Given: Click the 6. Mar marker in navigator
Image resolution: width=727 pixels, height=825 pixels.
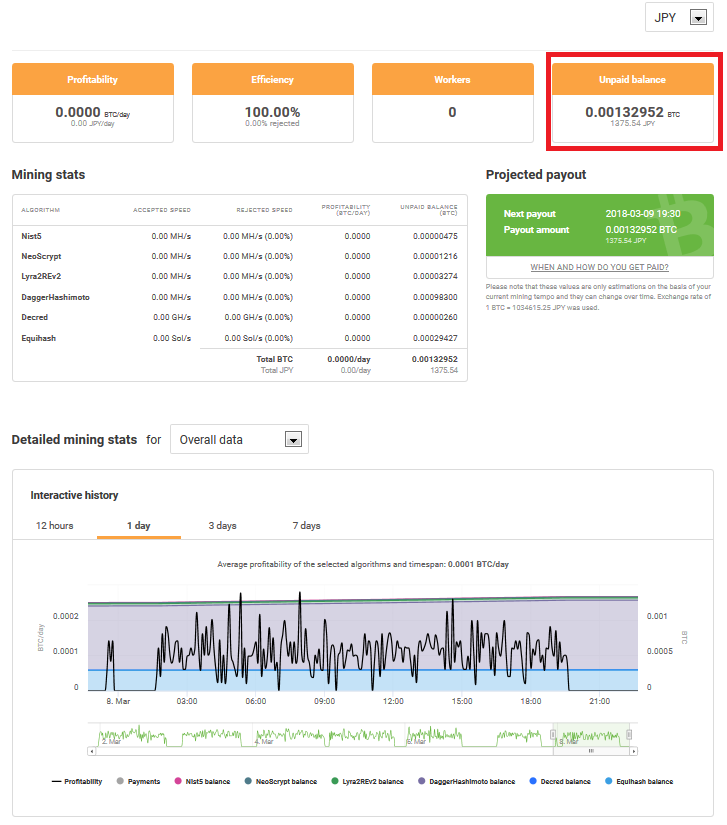Looking at the screenshot, I should click(417, 741).
